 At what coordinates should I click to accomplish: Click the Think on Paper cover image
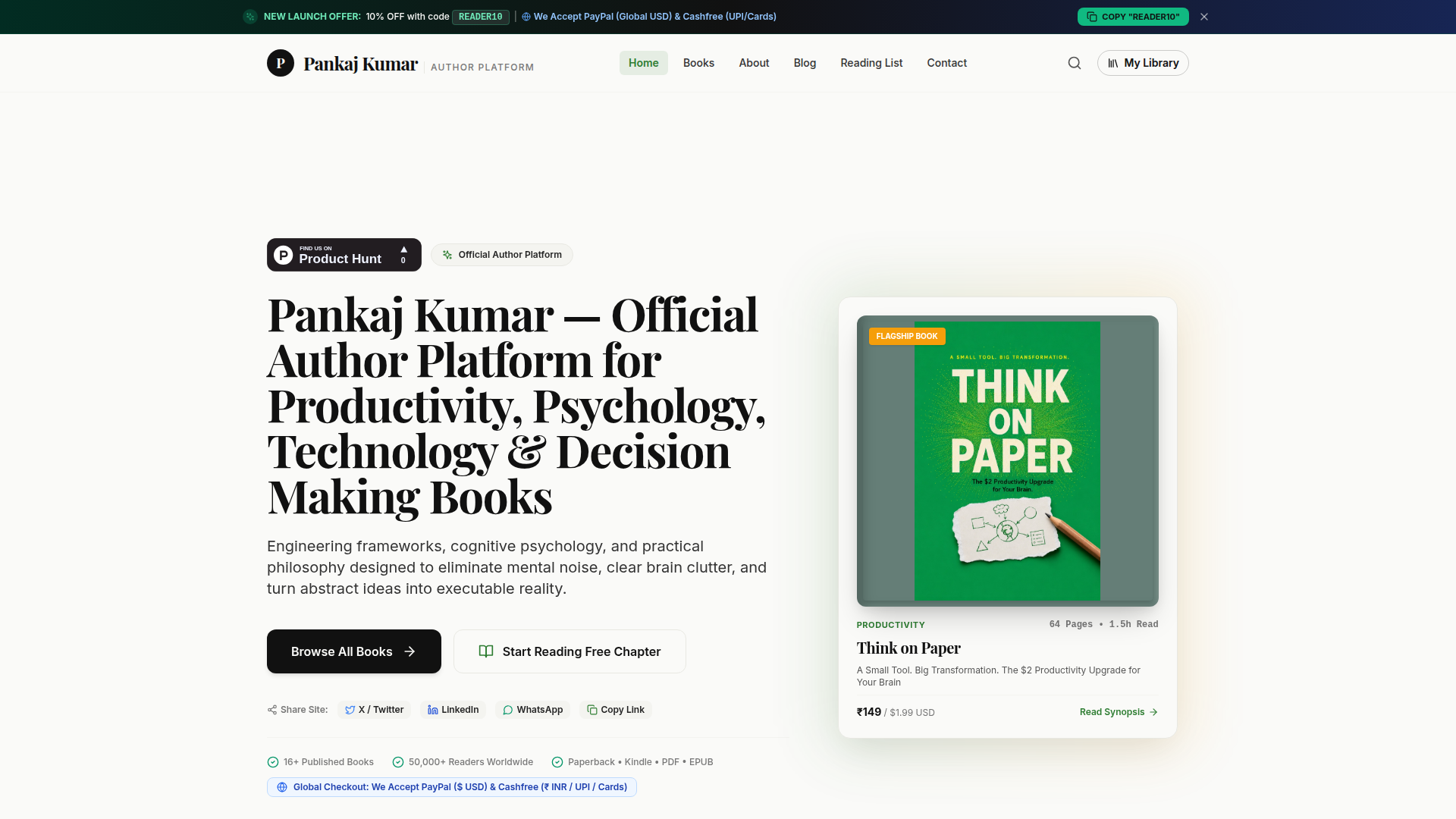tap(1007, 461)
